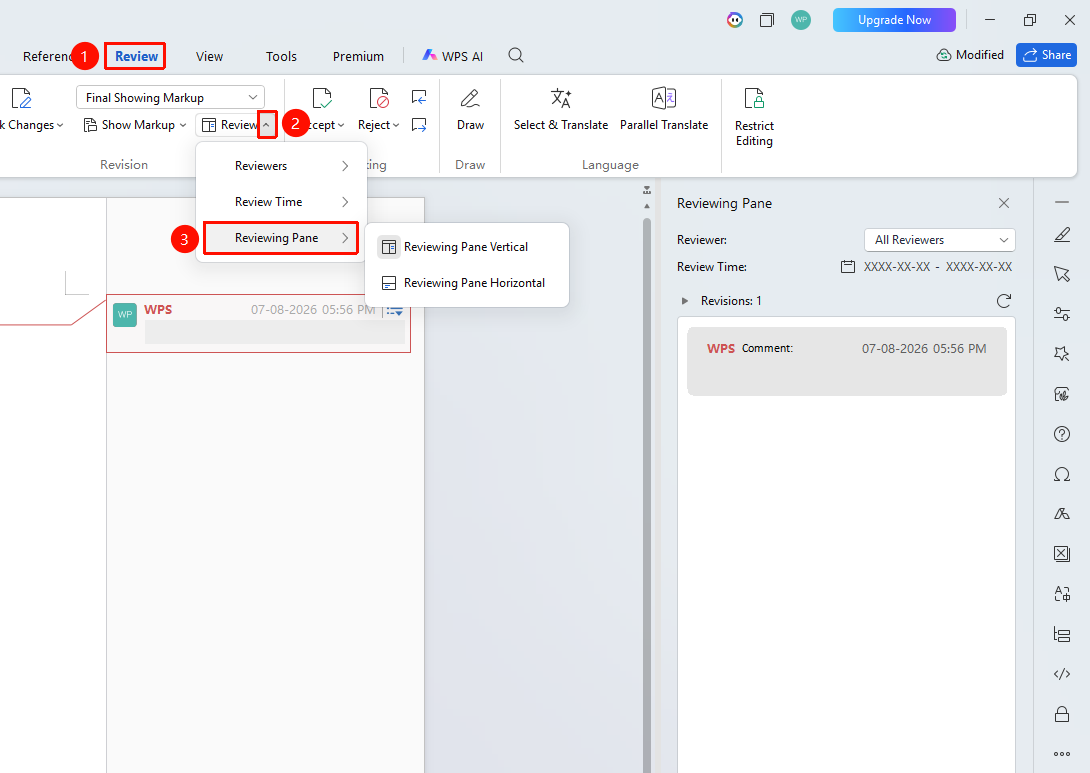Click the Track Changes pencil-document icon

pyautogui.click(x=22, y=98)
